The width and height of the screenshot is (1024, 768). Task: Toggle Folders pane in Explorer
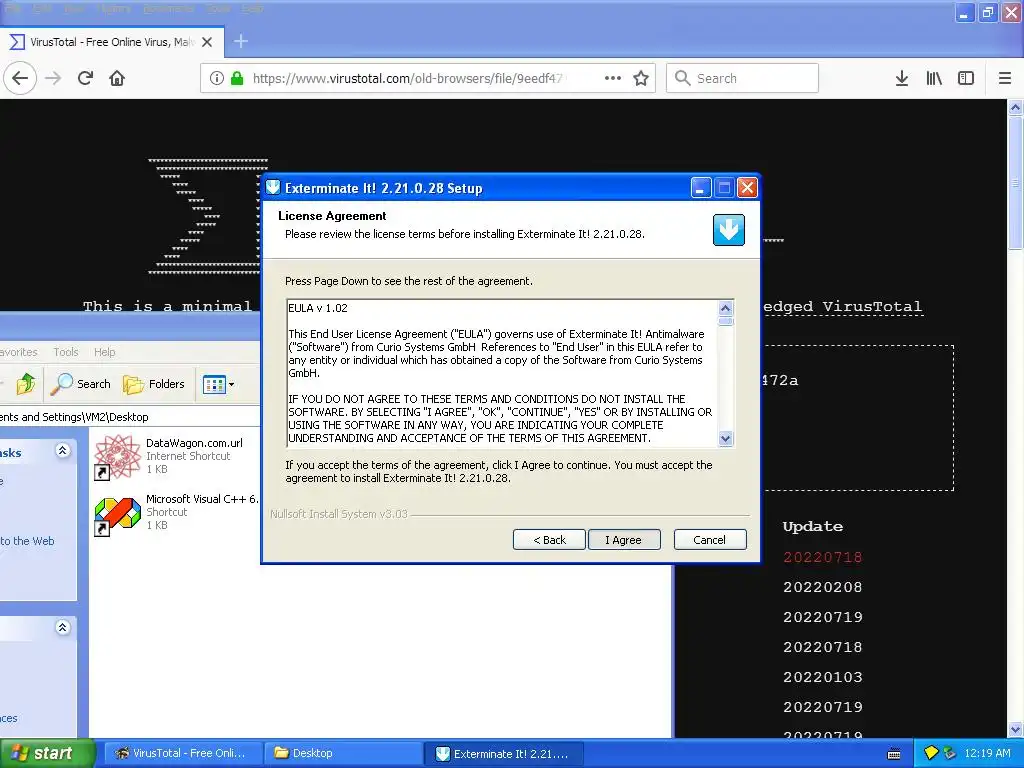154,384
